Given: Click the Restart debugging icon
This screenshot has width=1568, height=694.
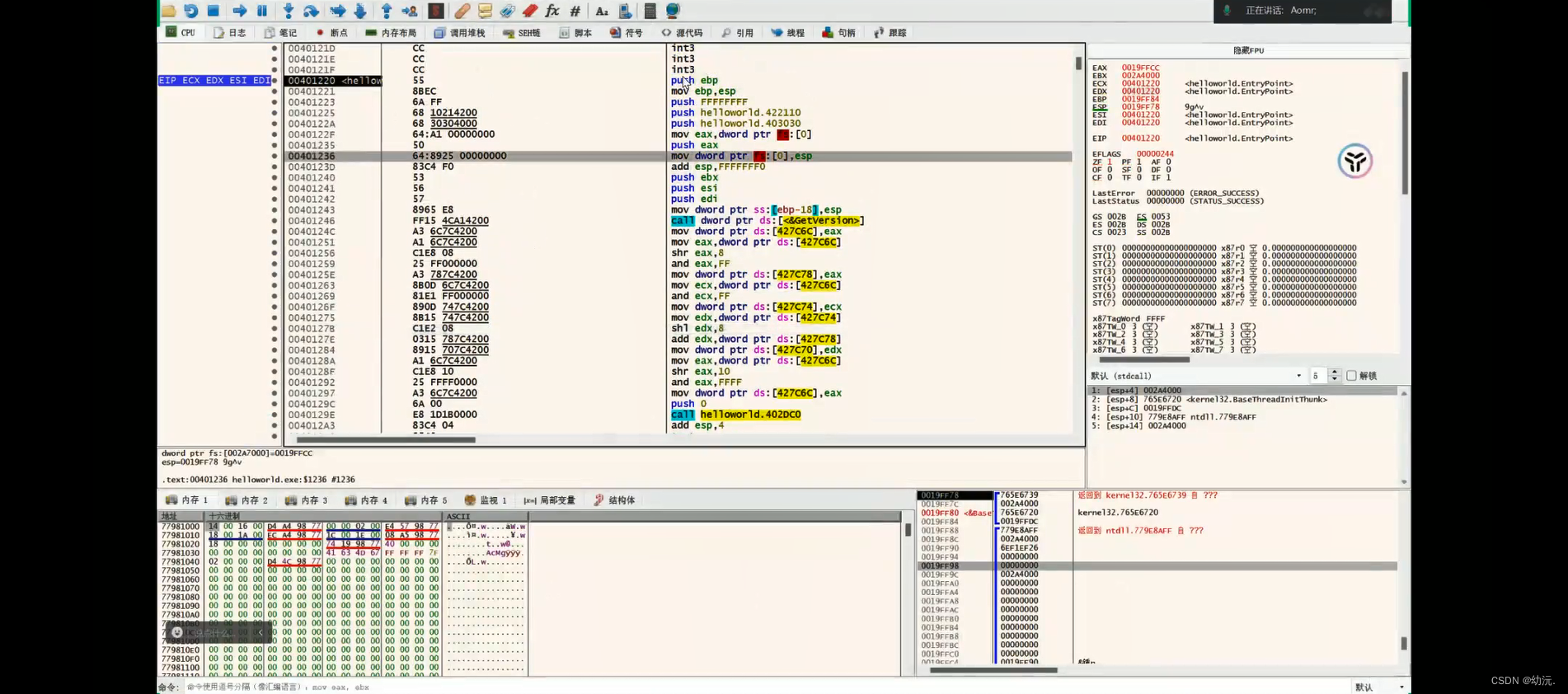Looking at the screenshot, I should 191,11.
